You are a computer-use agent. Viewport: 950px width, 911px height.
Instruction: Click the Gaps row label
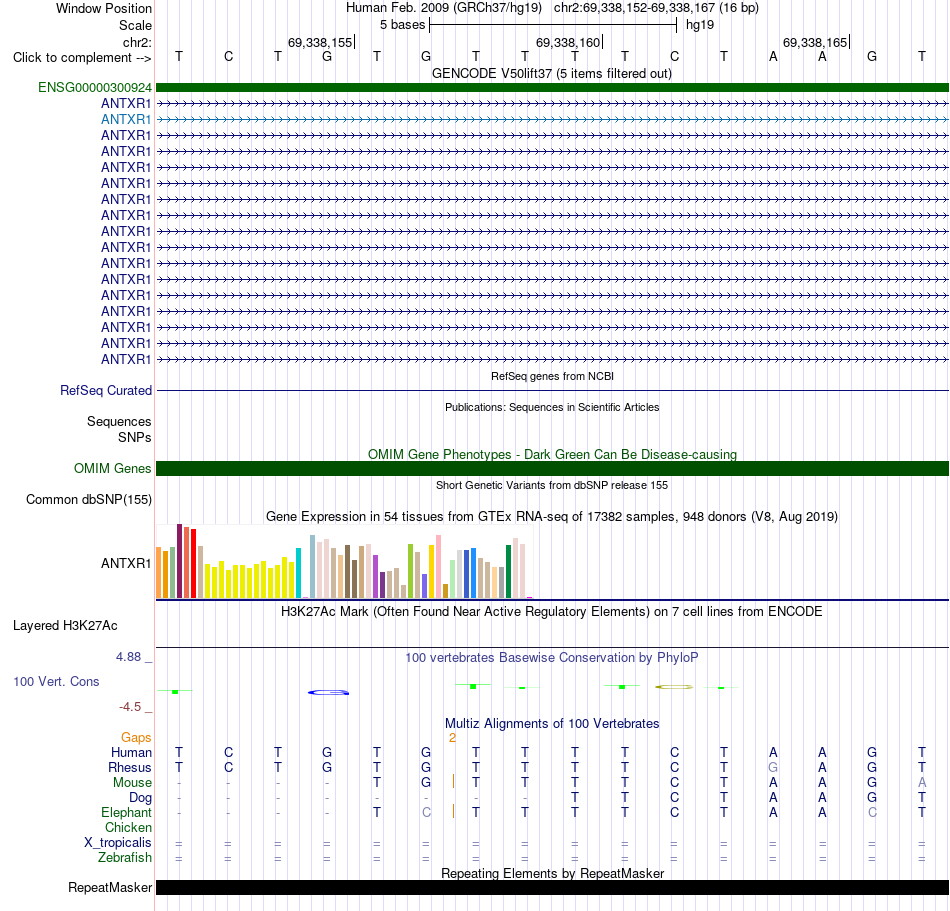[136, 738]
